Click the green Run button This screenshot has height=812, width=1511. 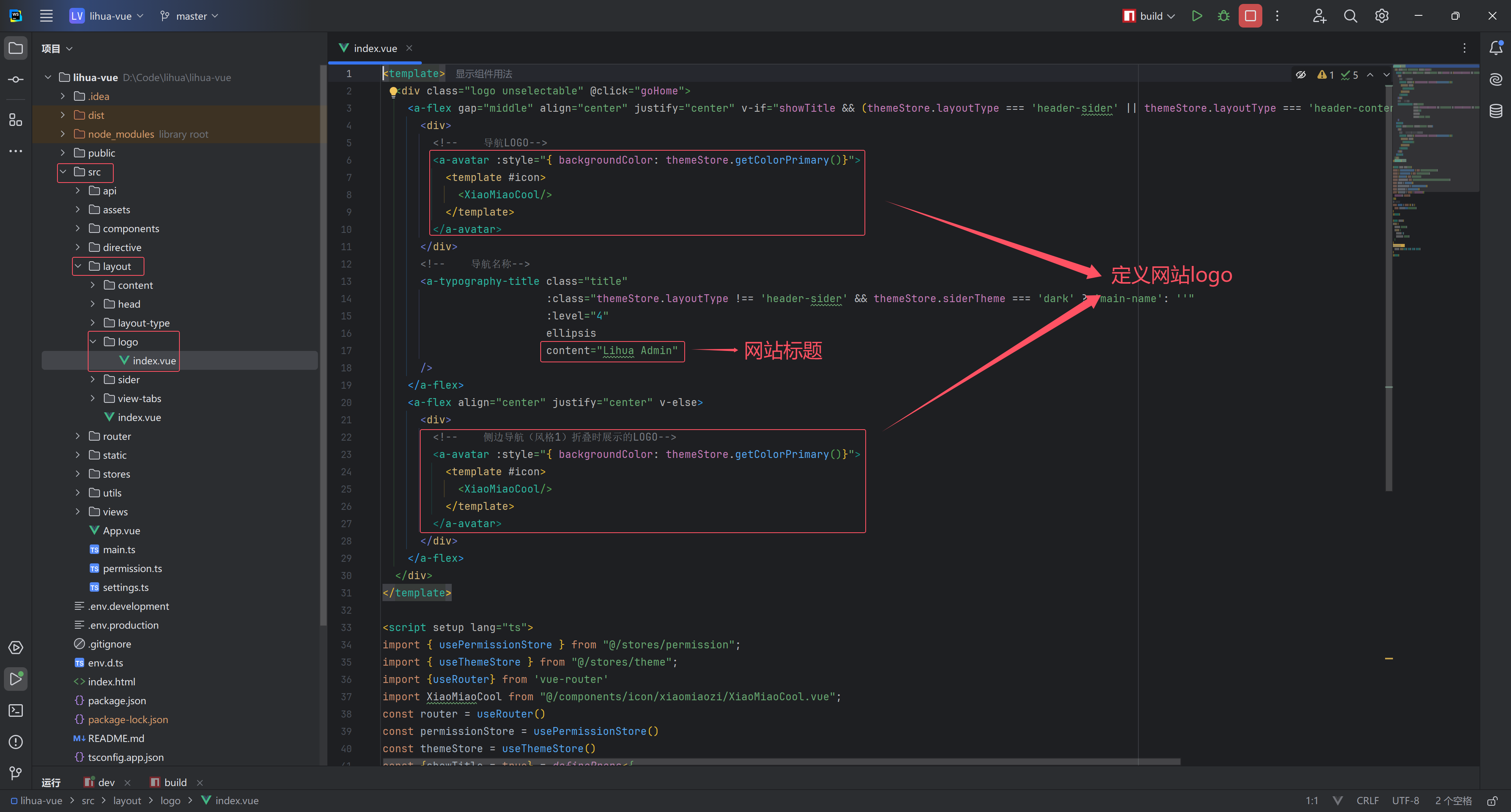click(1197, 16)
